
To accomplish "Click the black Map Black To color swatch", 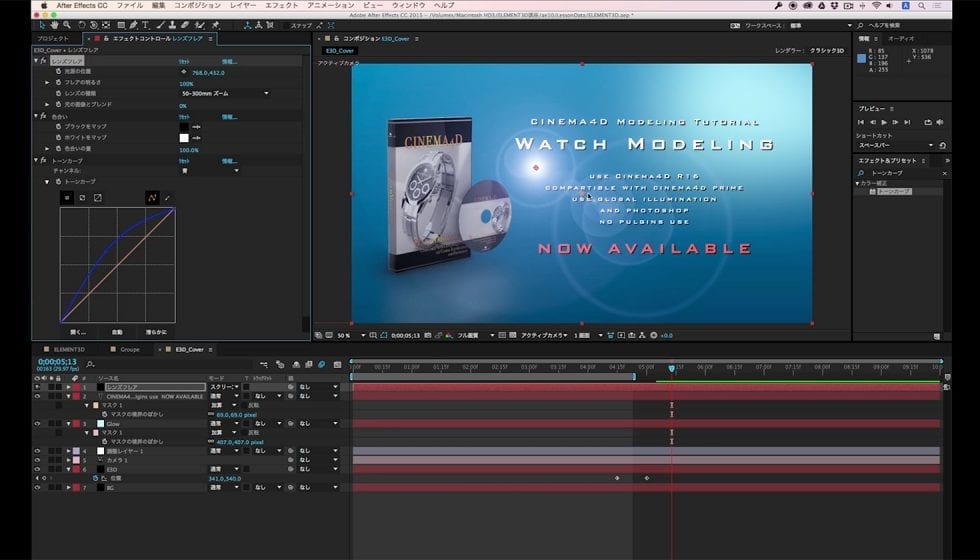I will (x=184, y=127).
